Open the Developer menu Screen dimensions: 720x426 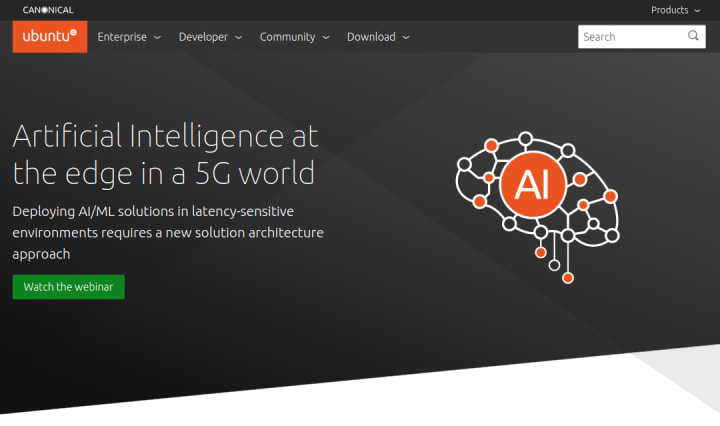pyautogui.click(x=210, y=37)
